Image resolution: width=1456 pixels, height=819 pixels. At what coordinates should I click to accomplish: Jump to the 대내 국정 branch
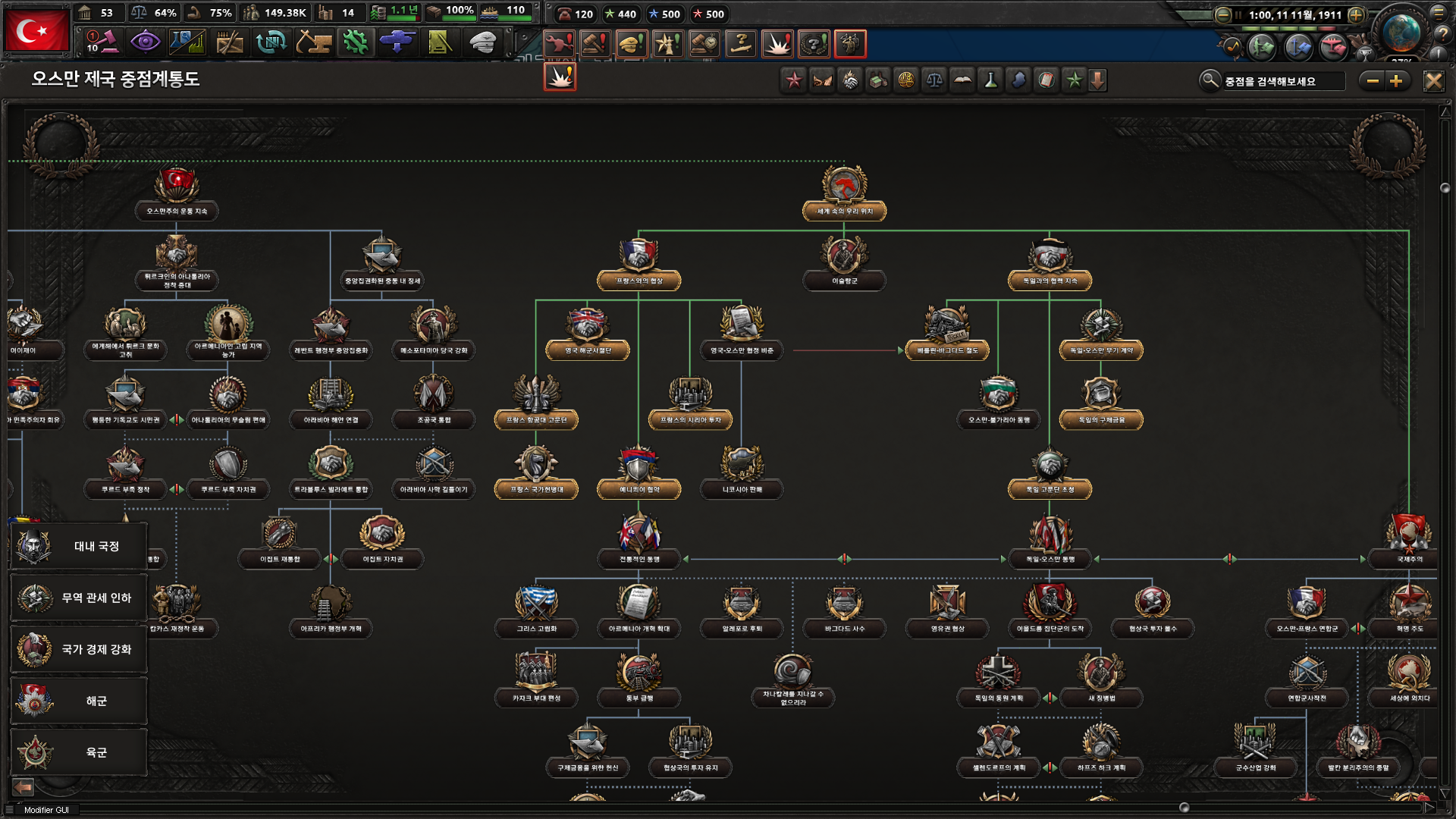tap(79, 546)
